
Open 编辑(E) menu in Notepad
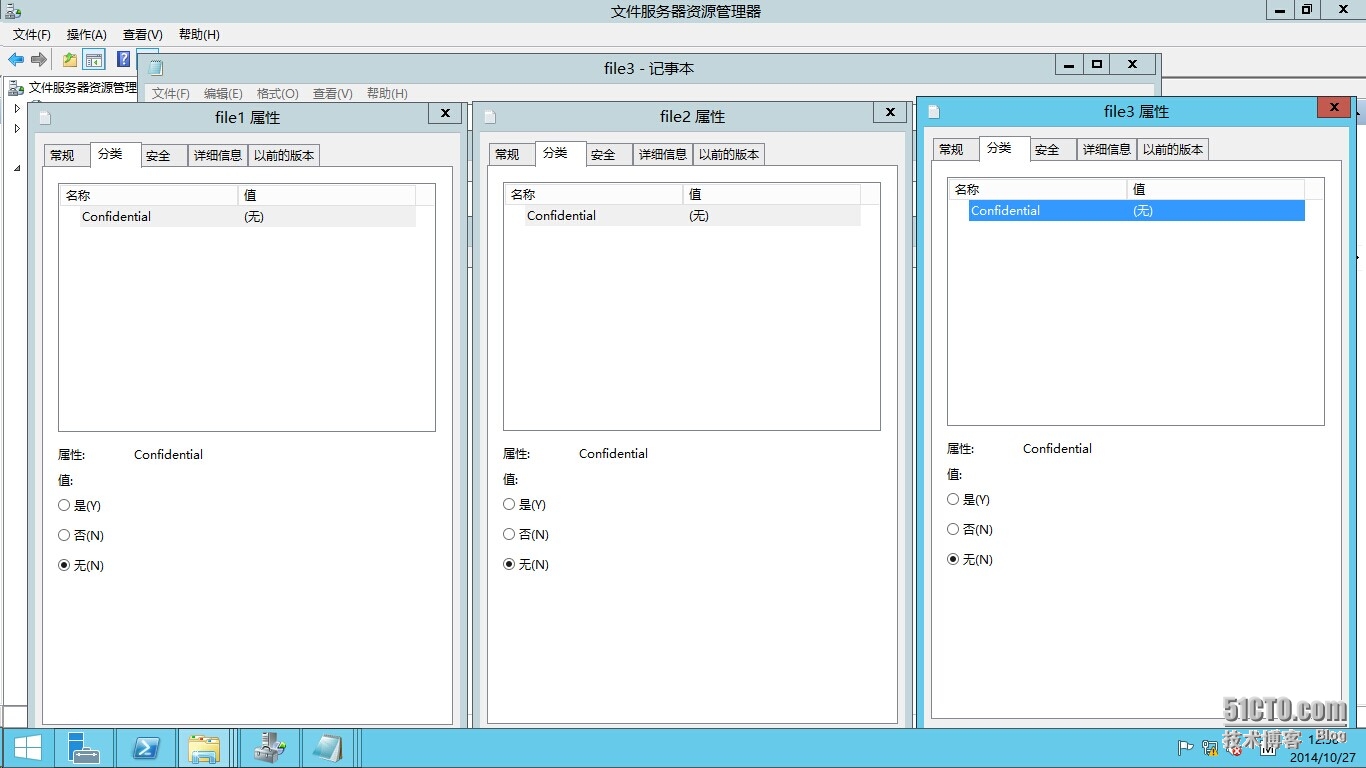(x=223, y=94)
